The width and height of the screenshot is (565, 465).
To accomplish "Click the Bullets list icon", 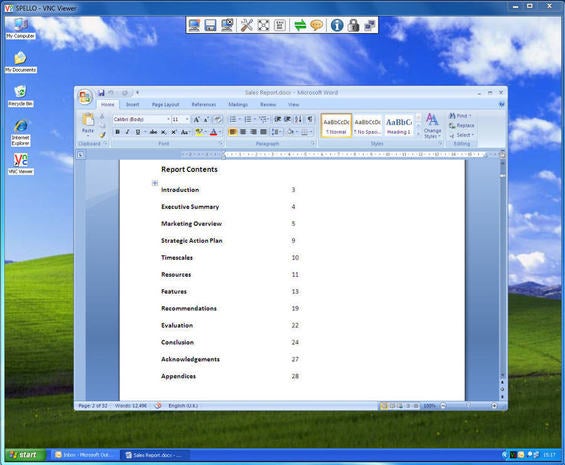I will click(233, 119).
